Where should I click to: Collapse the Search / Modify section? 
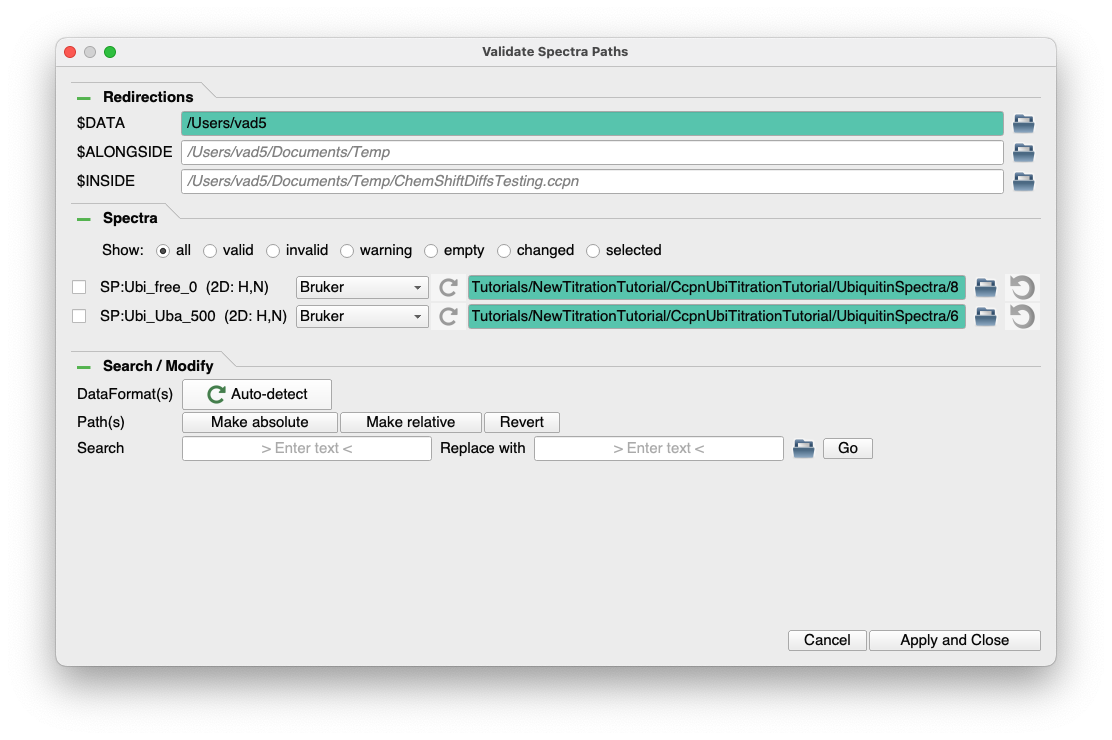point(84,367)
